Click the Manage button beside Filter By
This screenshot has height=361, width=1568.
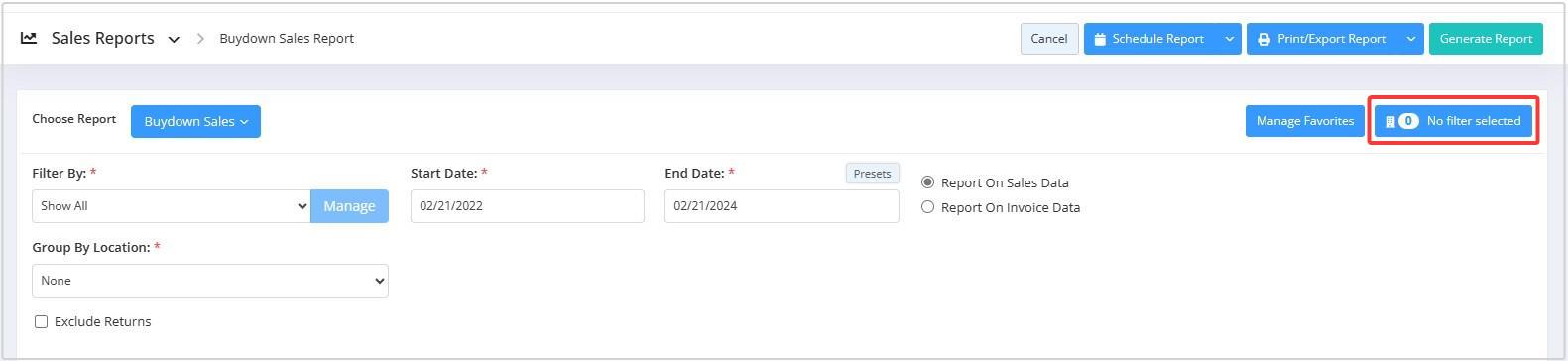pos(349,206)
